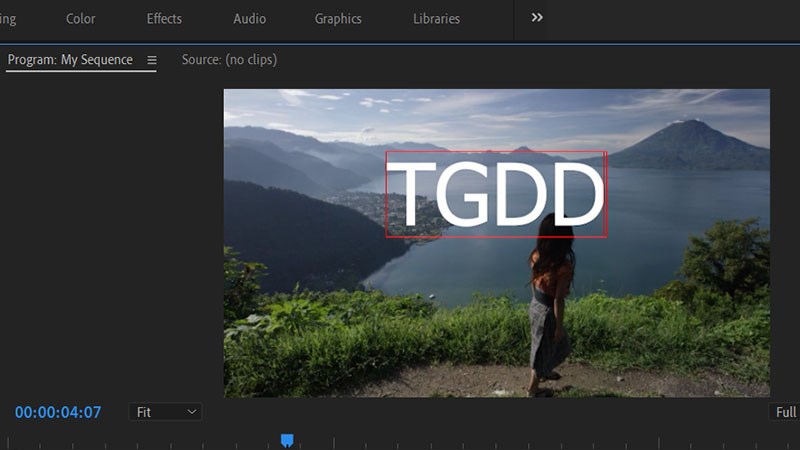The width and height of the screenshot is (800, 450).
Task: Go to the Libraries workspace
Action: [x=436, y=19]
